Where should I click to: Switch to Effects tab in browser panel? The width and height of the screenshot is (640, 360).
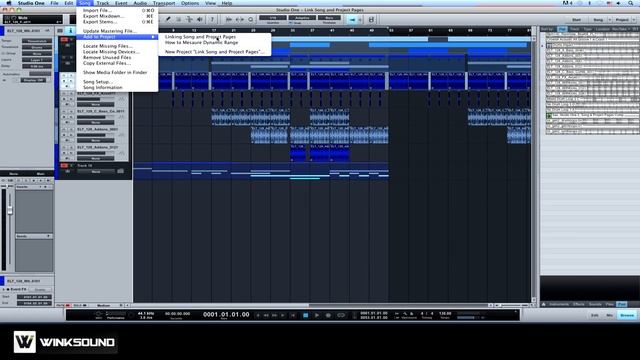[x=578, y=304]
